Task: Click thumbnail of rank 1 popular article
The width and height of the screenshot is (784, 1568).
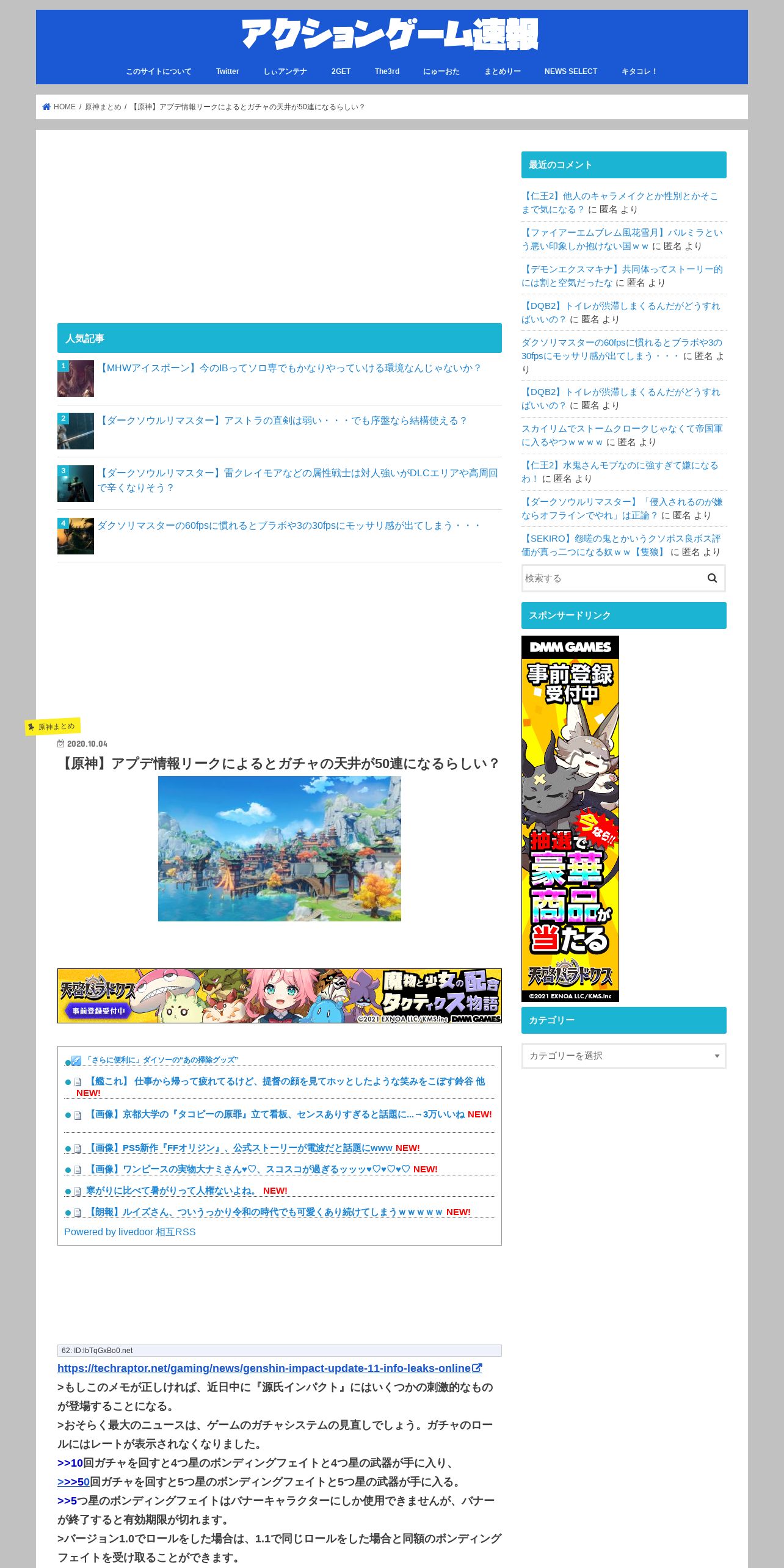Action: 76,379
